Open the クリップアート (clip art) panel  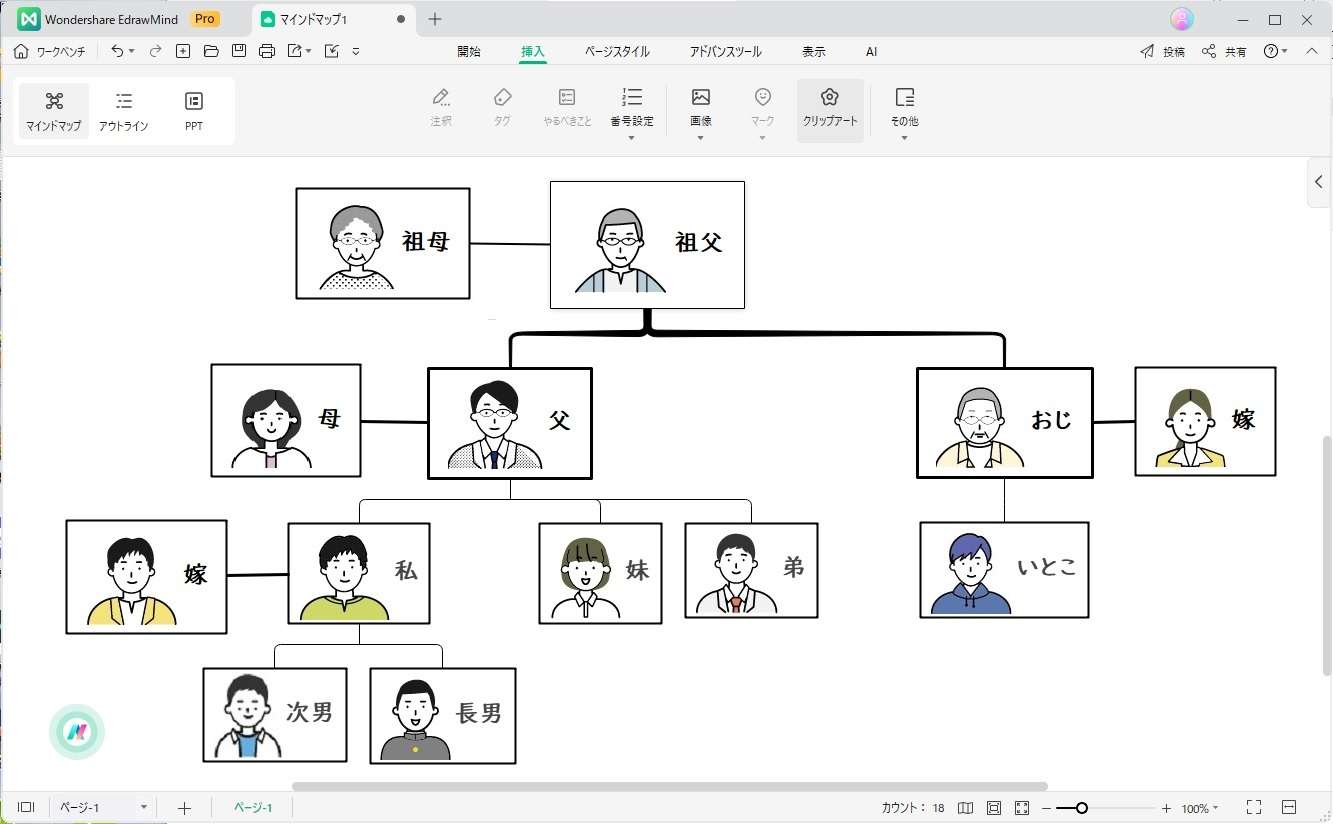click(829, 108)
